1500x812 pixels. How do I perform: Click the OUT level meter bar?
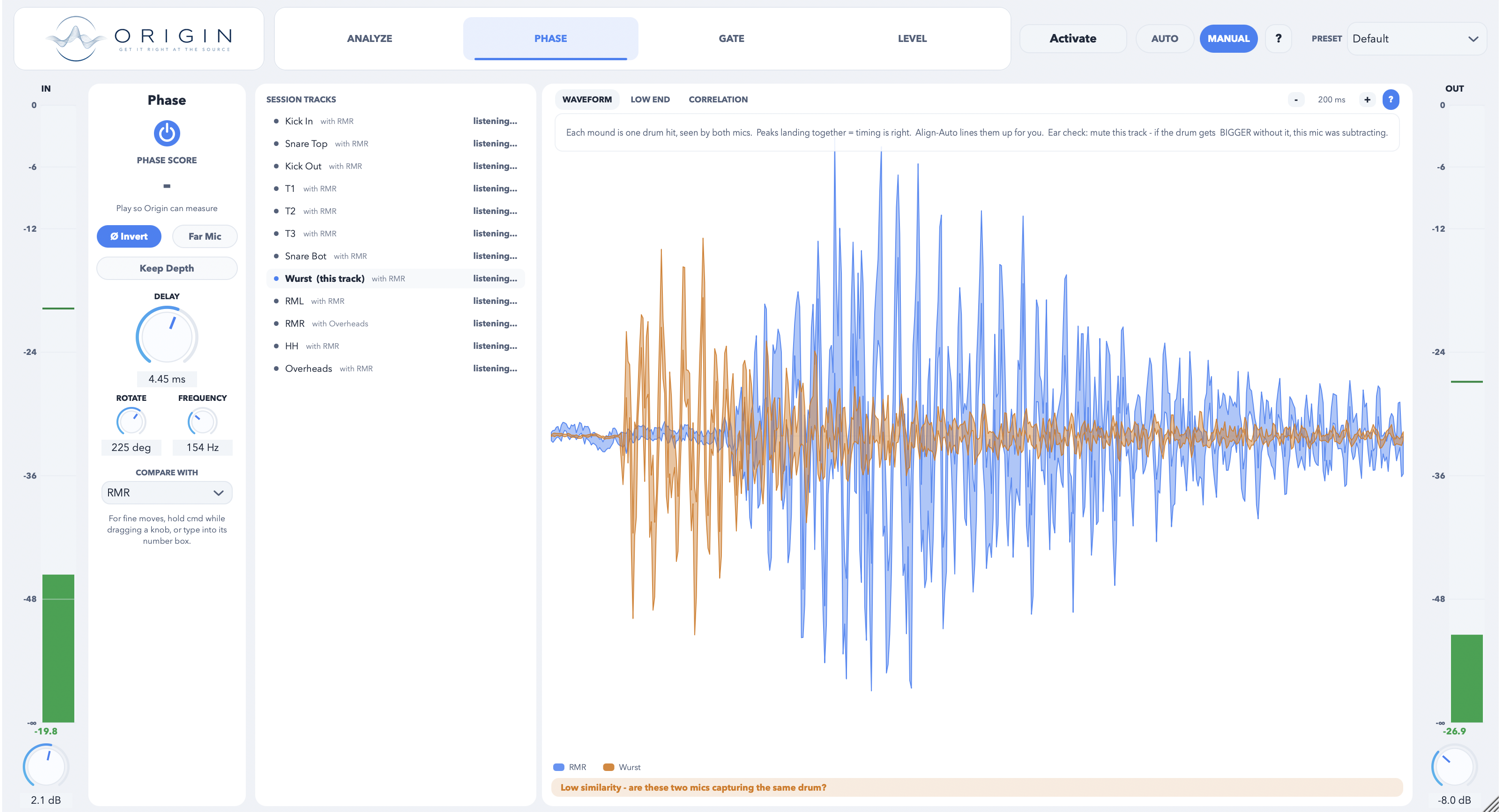tap(1466, 413)
